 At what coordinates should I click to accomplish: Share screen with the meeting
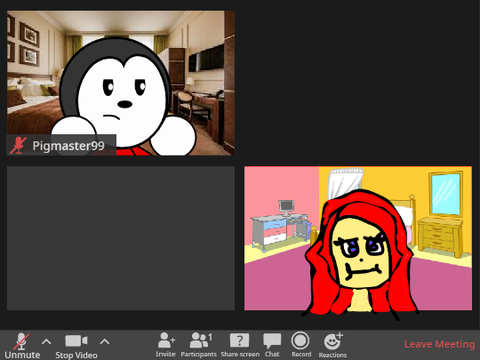tap(240, 345)
